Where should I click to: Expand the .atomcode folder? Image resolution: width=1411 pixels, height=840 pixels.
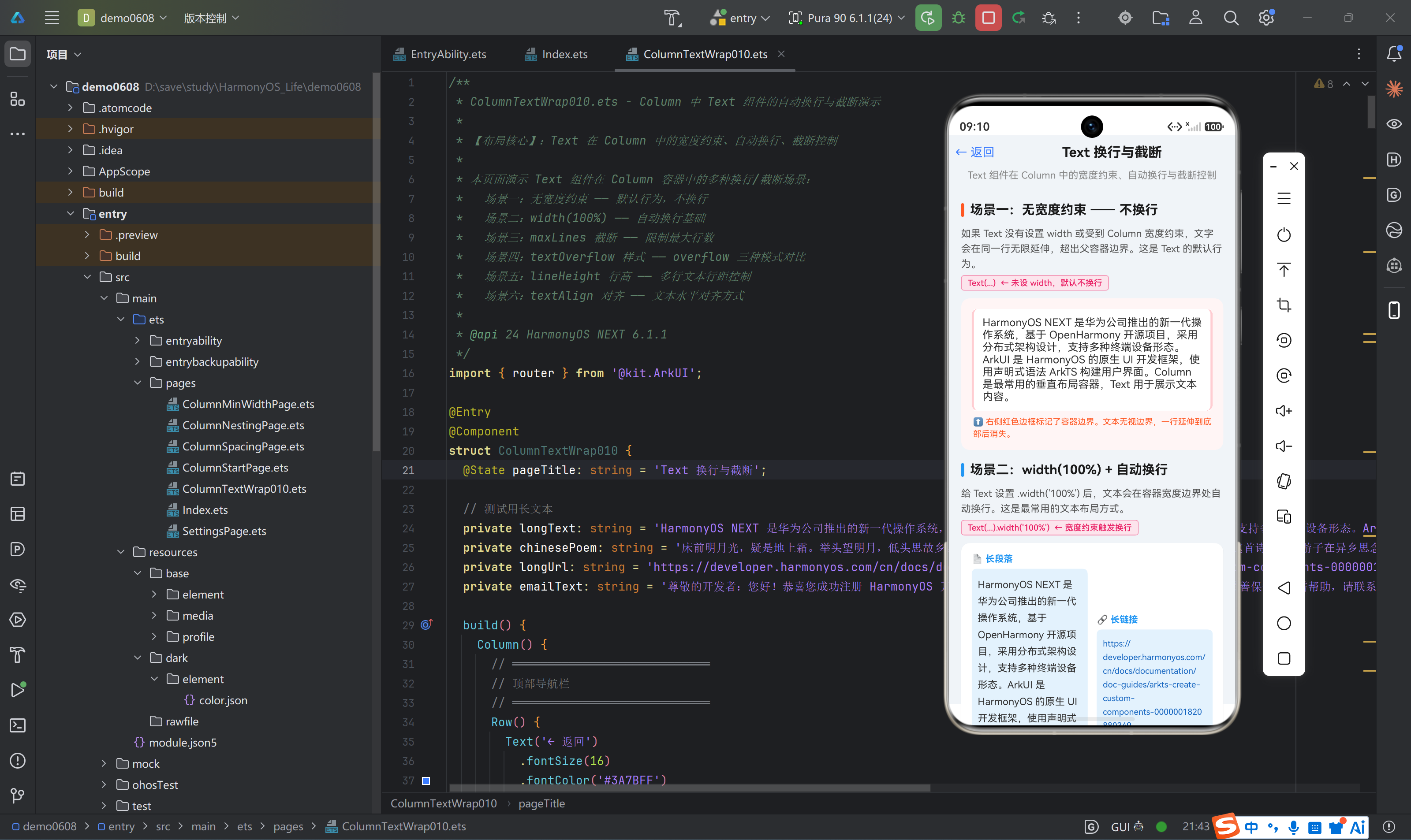pos(70,108)
